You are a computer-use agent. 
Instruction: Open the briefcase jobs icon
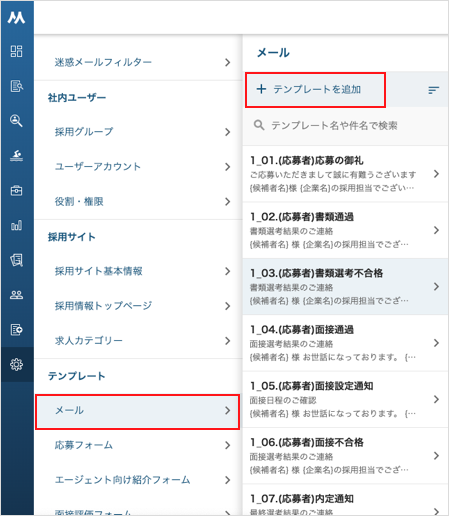pyautogui.click(x=16, y=190)
